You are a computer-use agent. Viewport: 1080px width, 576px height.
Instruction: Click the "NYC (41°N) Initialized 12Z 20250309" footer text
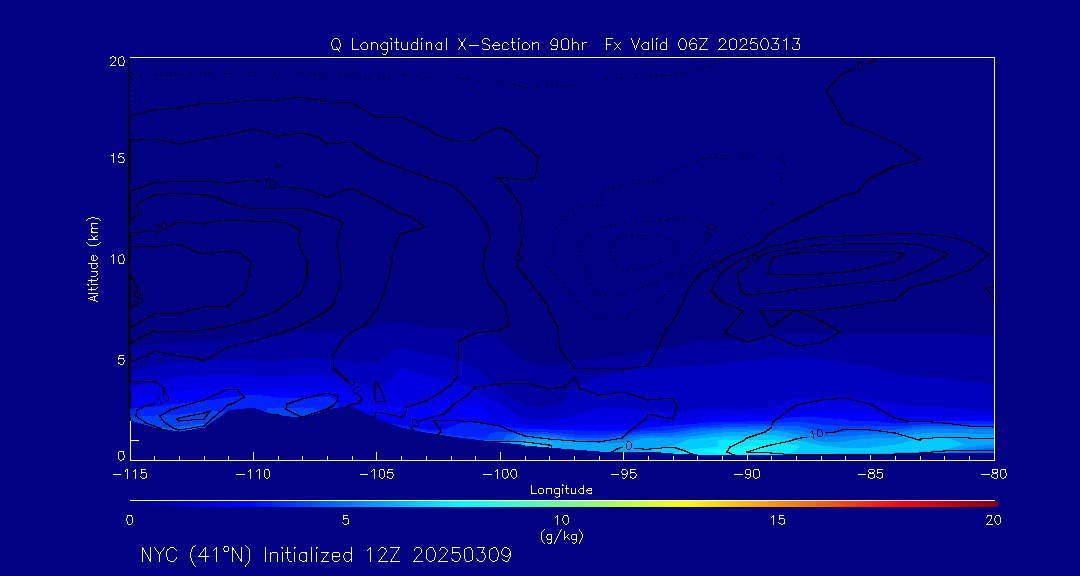coord(326,555)
